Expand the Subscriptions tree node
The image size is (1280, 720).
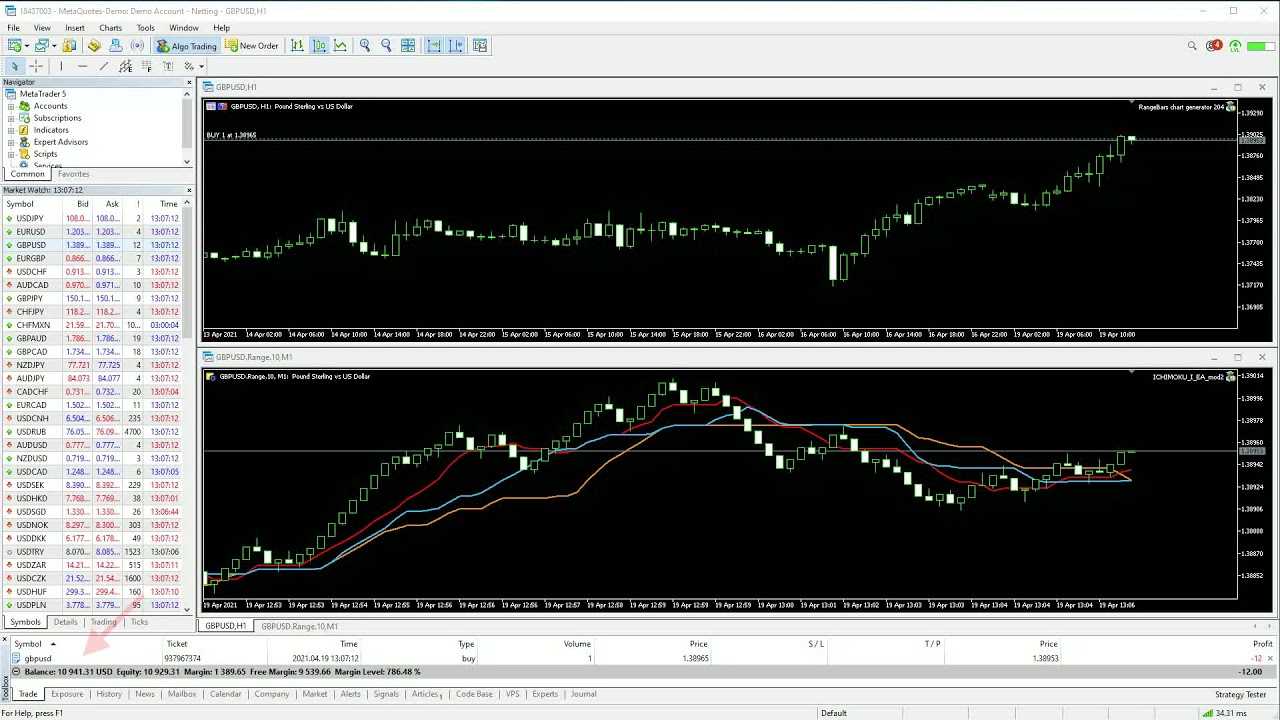pos(11,118)
